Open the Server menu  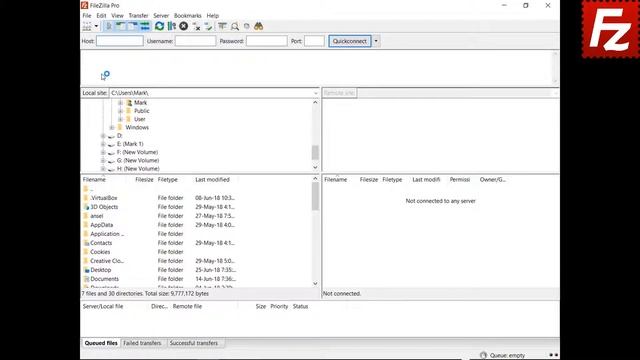161,16
